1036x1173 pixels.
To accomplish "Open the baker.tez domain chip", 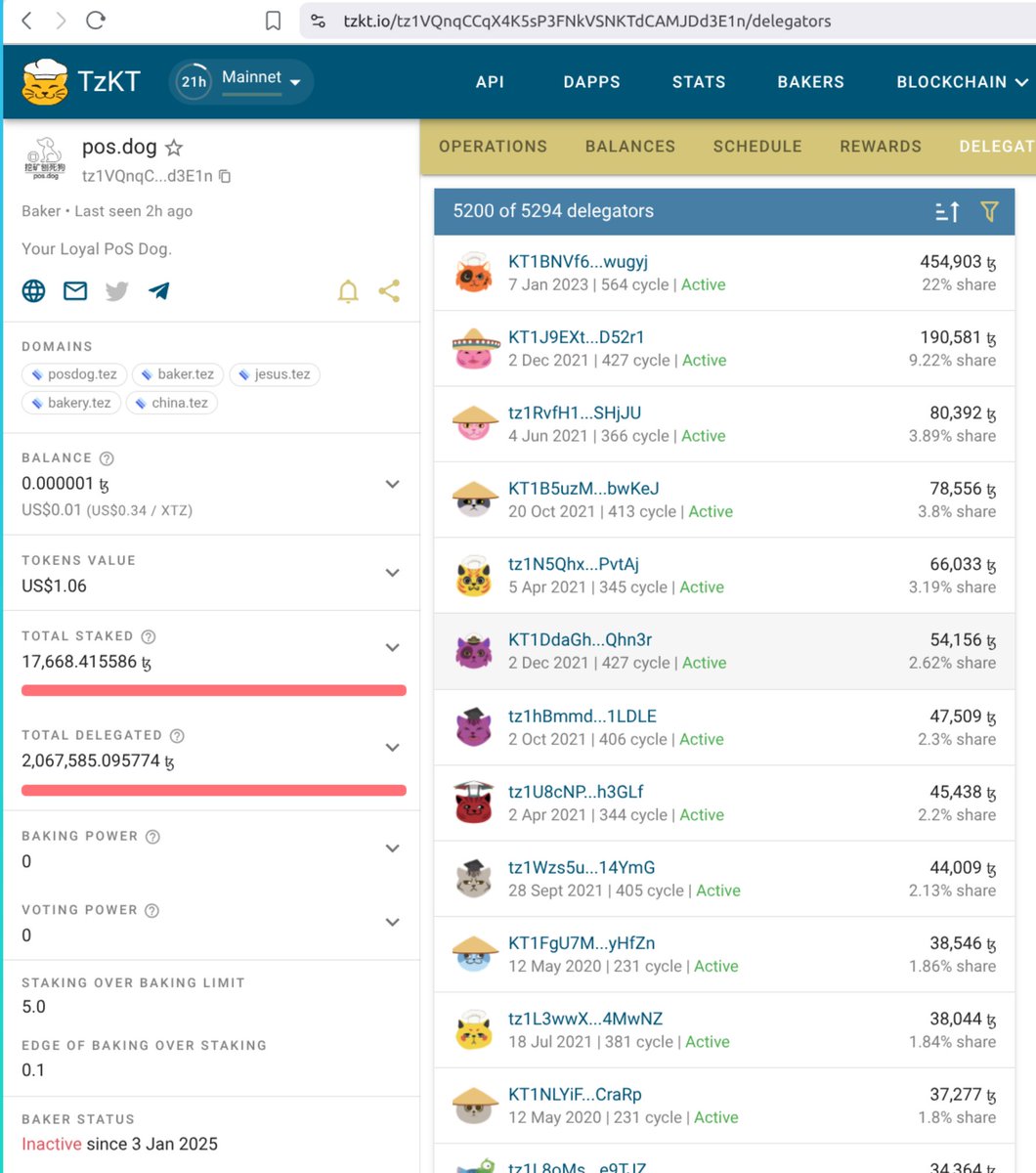I will (x=178, y=374).
